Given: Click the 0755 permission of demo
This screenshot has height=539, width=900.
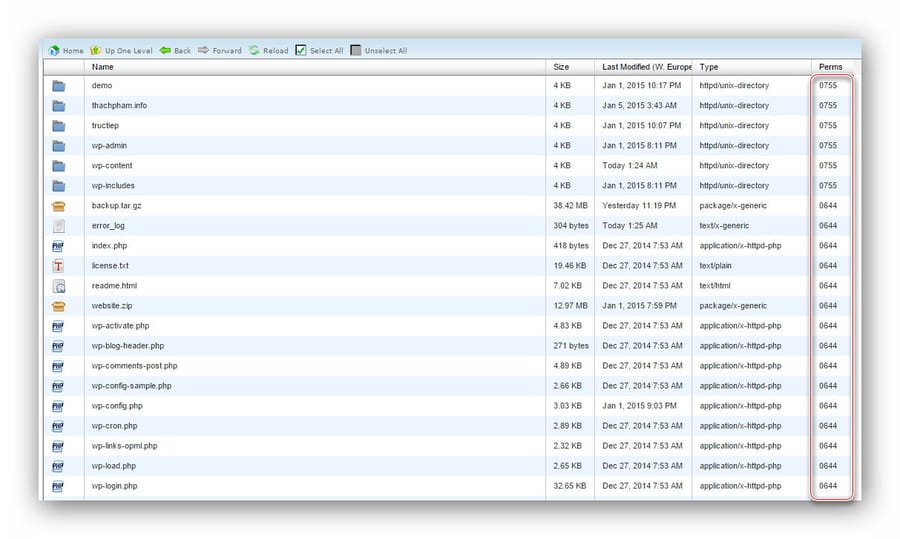Looking at the screenshot, I should 828,86.
